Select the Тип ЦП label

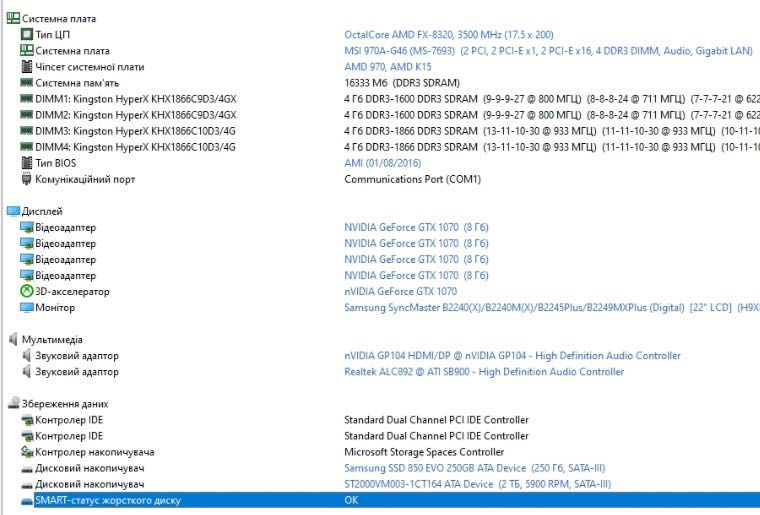click(52, 34)
